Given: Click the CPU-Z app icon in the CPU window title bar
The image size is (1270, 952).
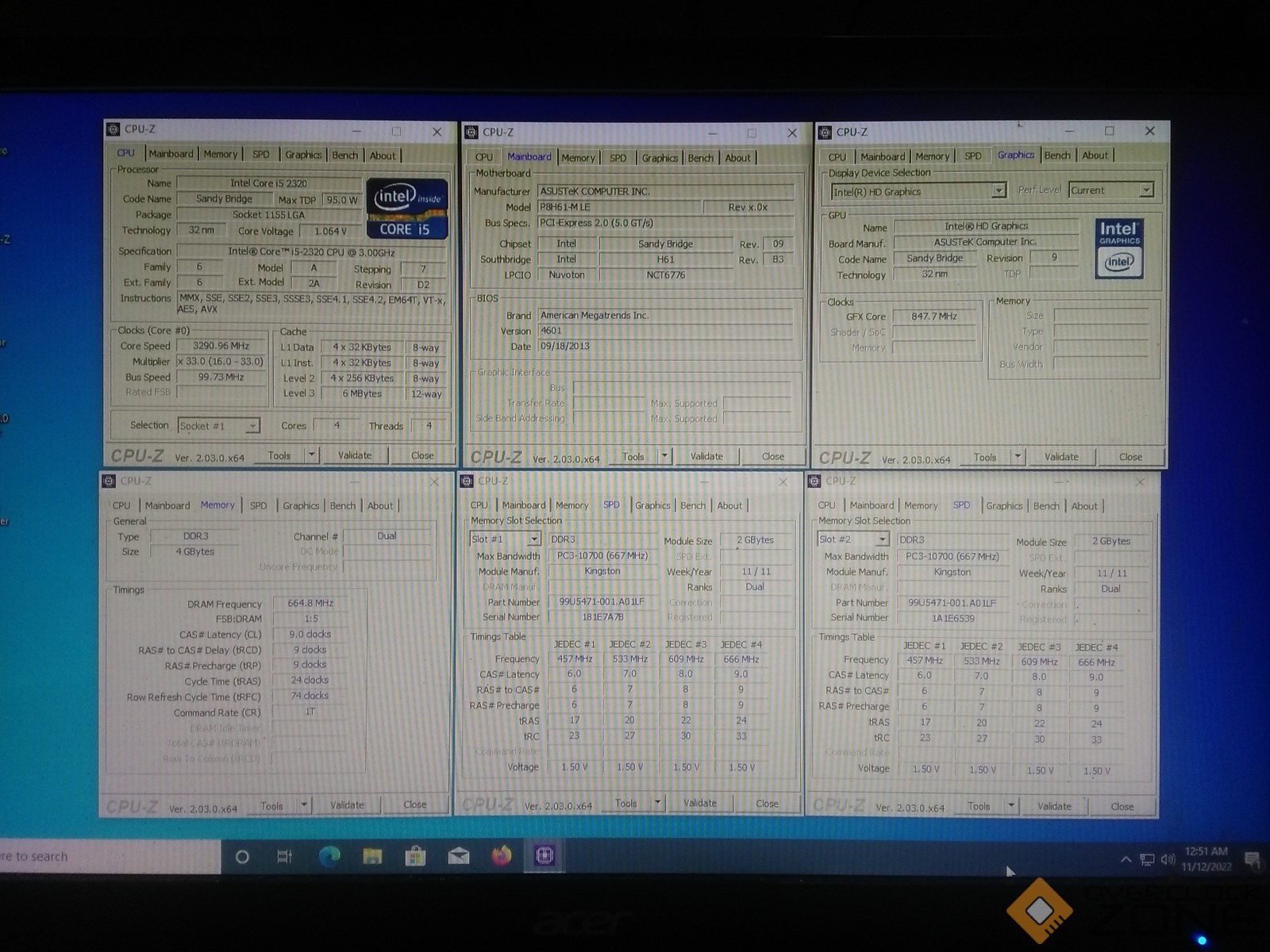Looking at the screenshot, I should point(114,129).
